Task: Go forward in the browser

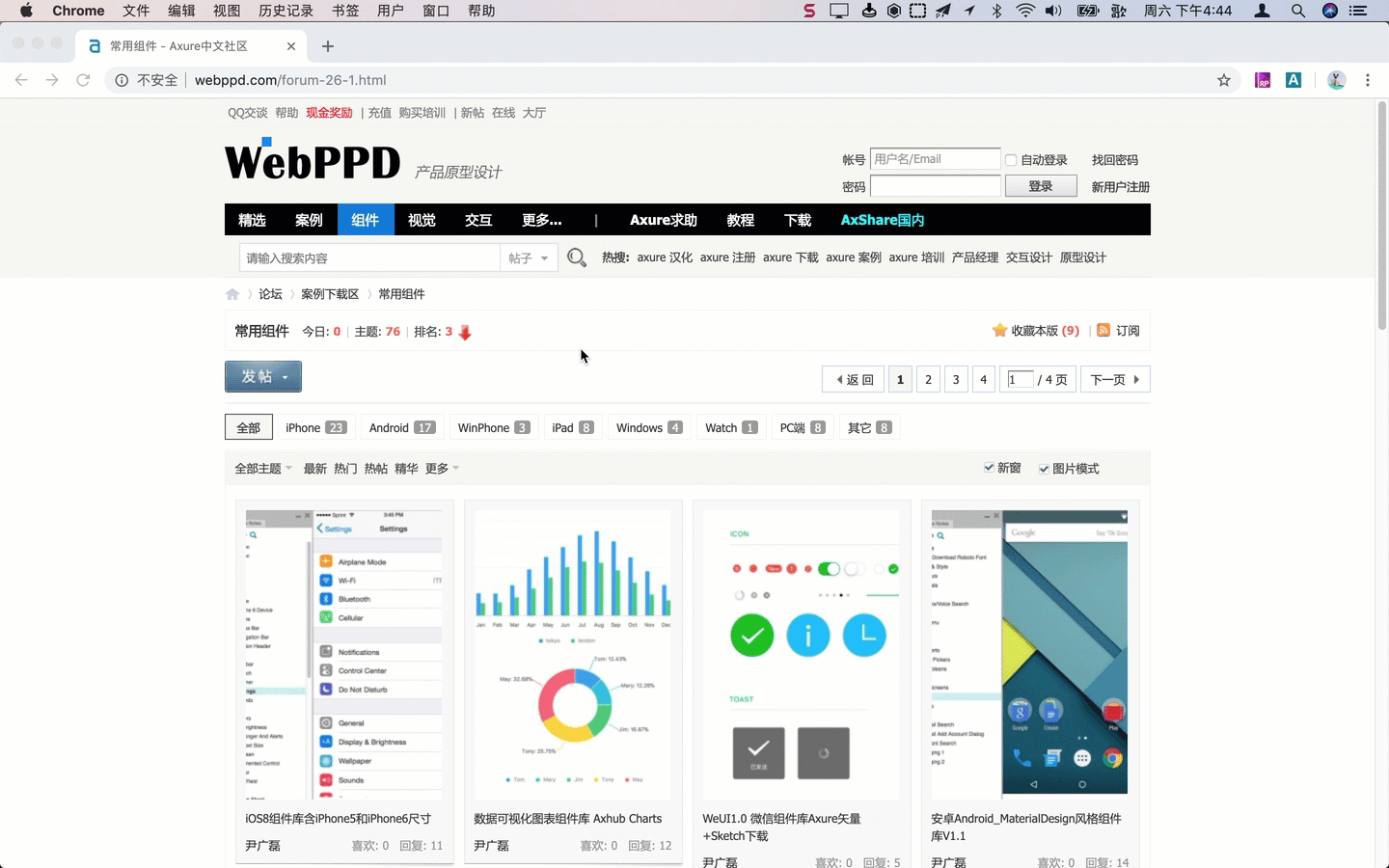Action: click(52, 80)
